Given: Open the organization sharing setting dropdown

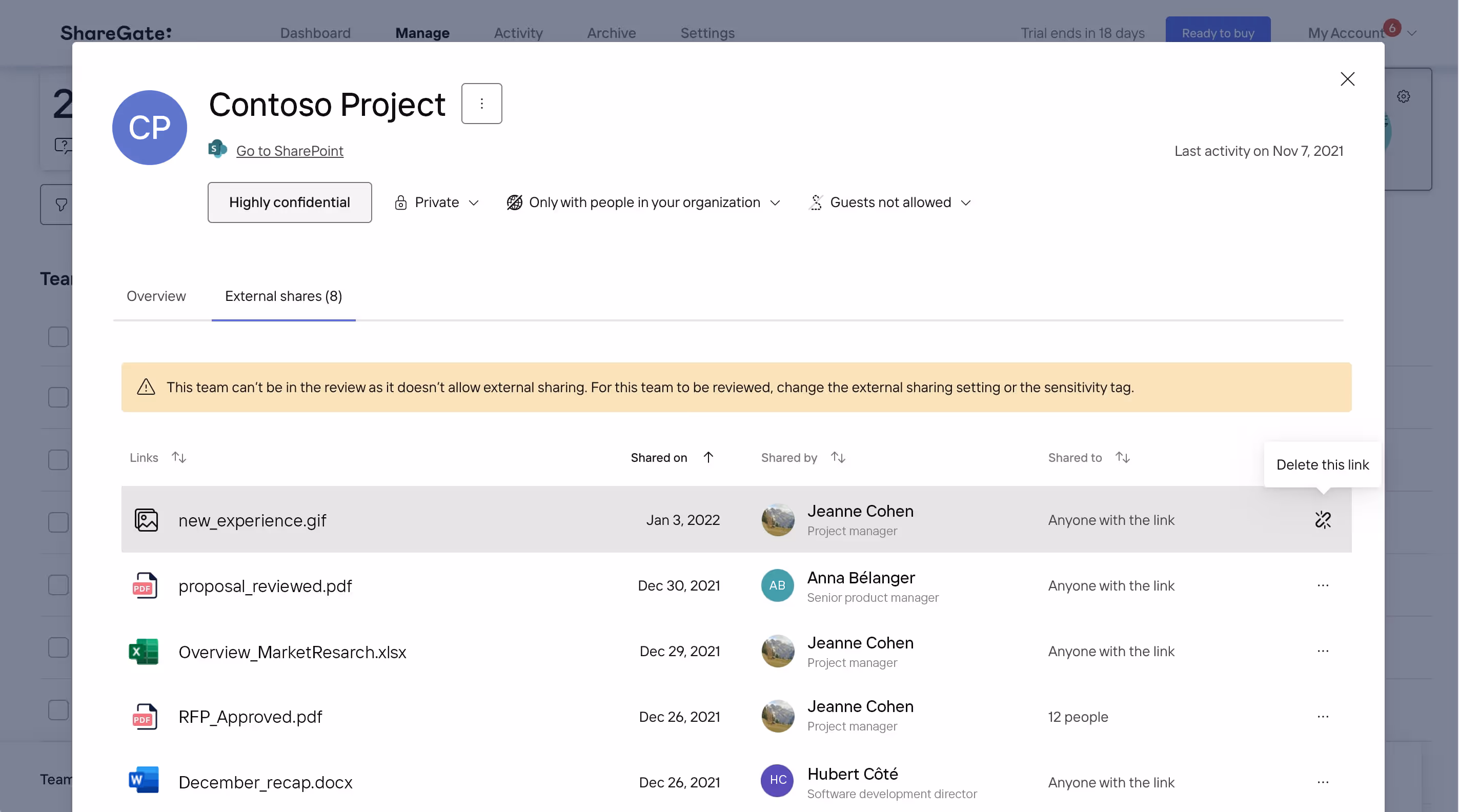Looking at the screenshot, I should (x=643, y=202).
